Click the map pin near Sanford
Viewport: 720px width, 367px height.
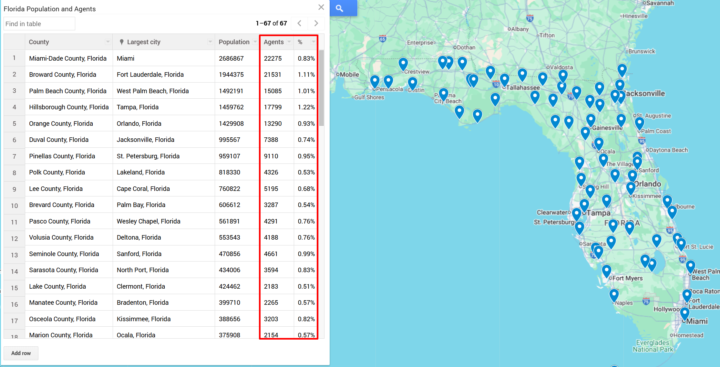637,162
